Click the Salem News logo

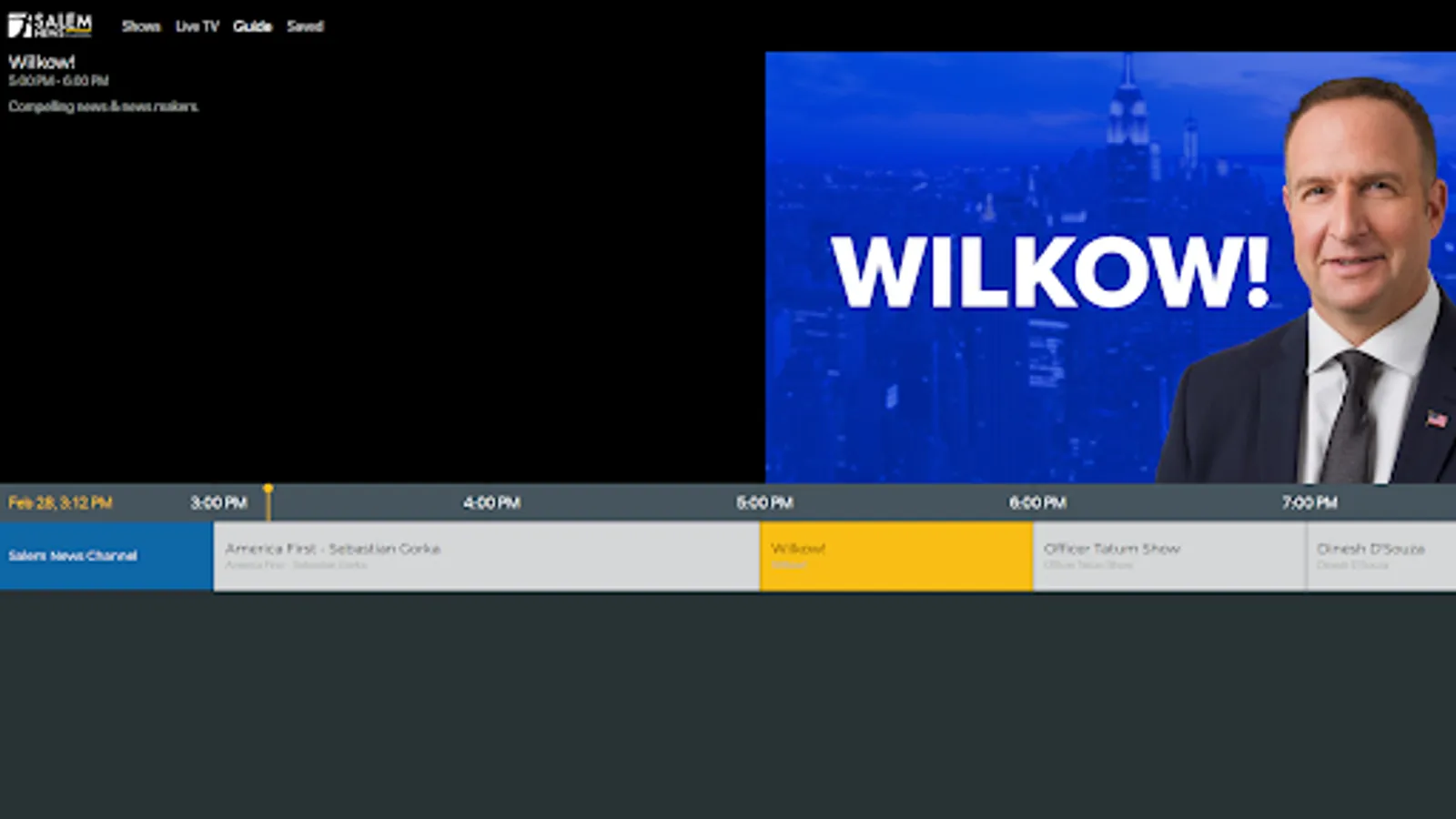pyautogui.click(x=50, y=25)
